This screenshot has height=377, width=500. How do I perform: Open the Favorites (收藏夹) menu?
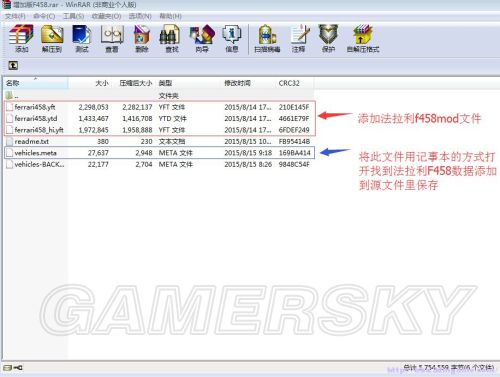106,16
